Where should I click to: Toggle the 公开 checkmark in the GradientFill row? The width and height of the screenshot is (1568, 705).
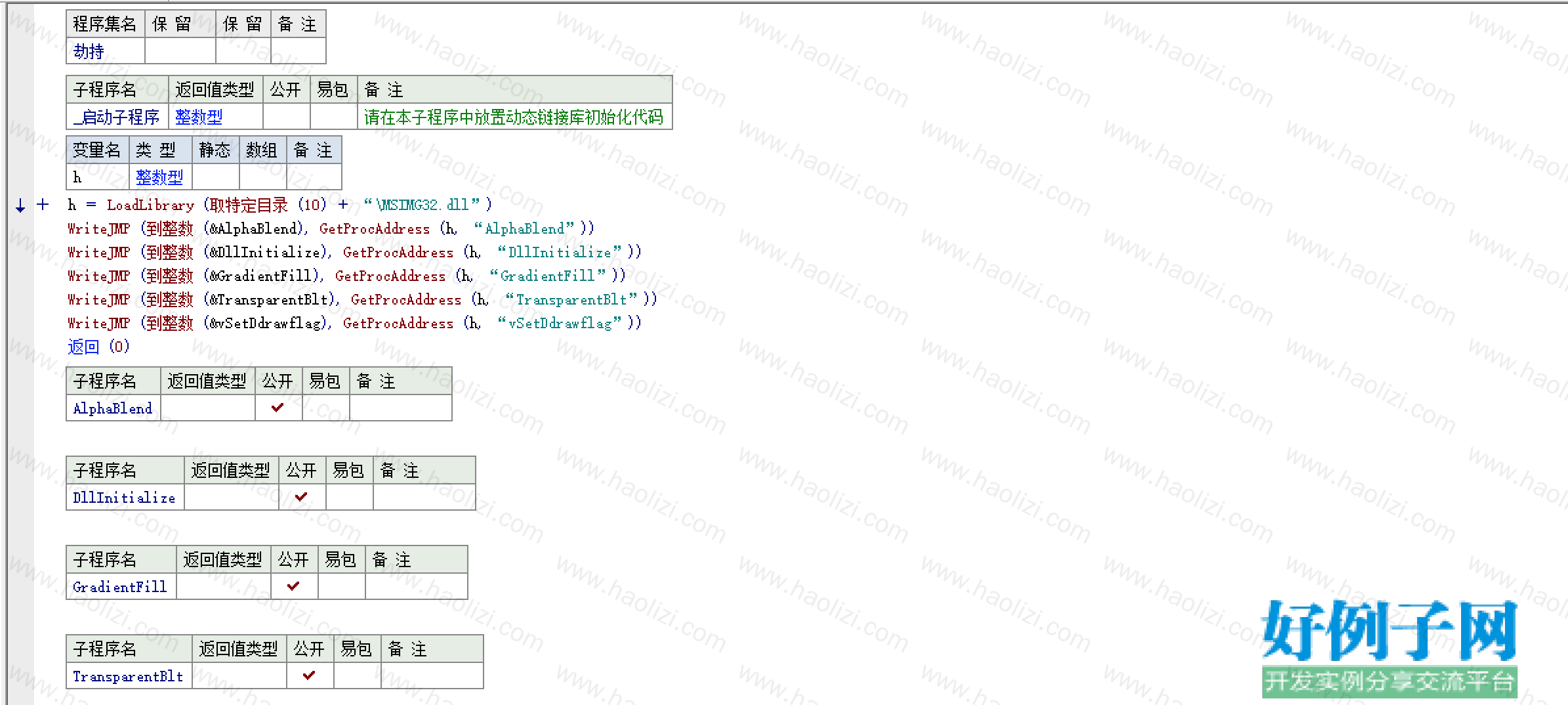(293, 586)
